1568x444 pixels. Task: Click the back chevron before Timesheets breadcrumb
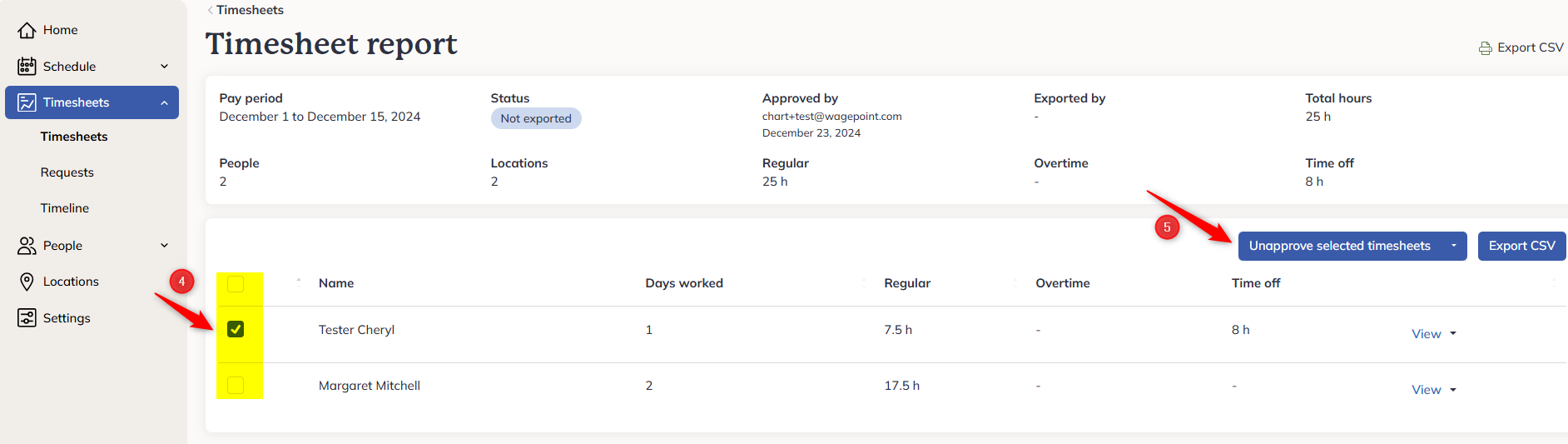click(210, 10)
